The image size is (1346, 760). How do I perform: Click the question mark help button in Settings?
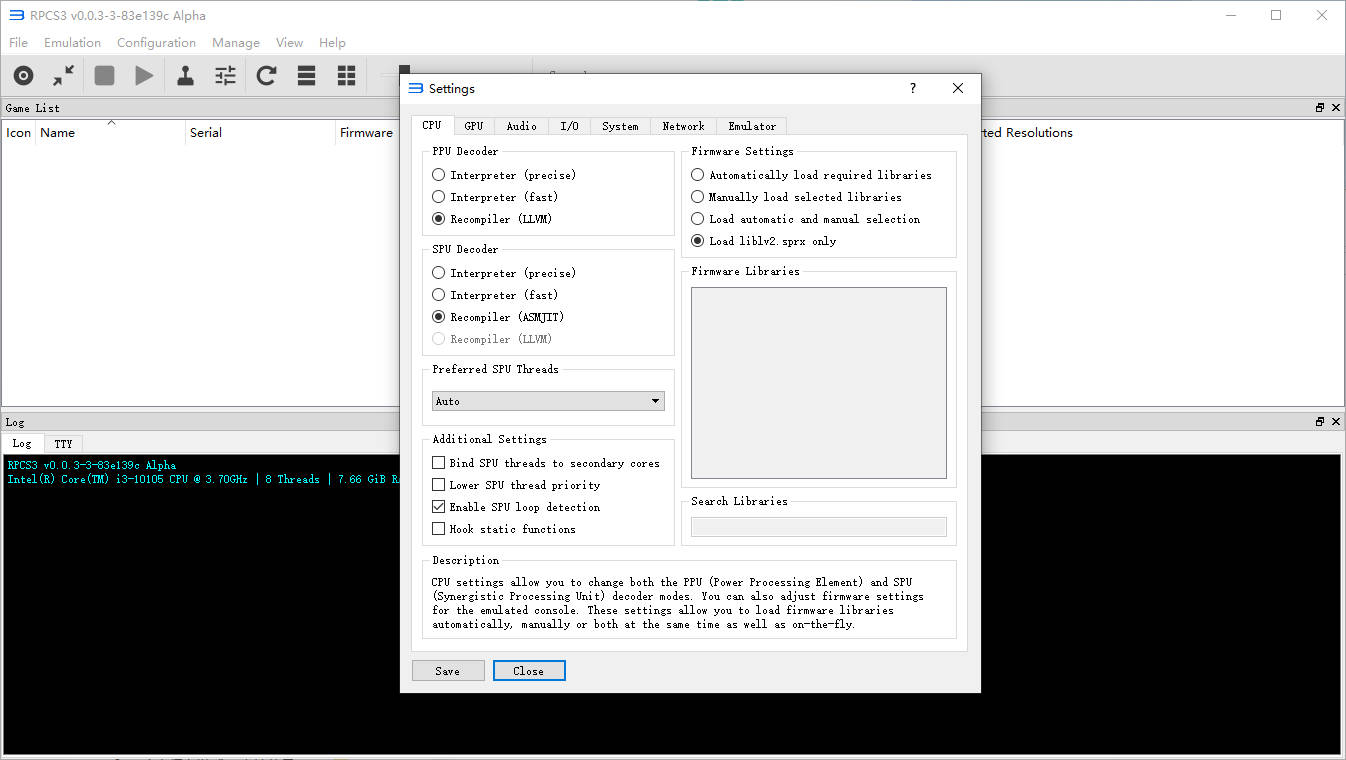pyautogui.click(x=912, y=88)
